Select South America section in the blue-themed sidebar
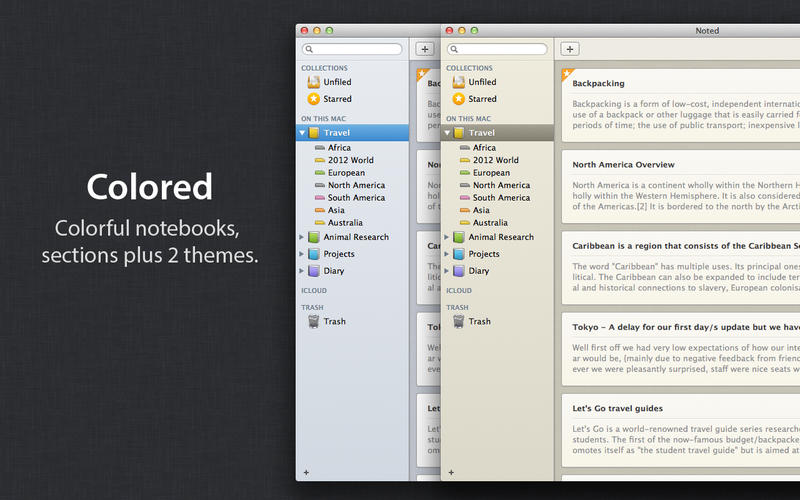The image size is (800, 500). [x=355, y=198]
